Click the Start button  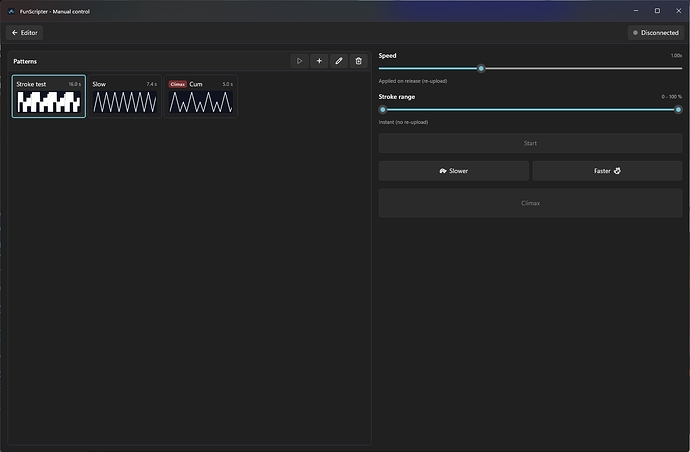coord(530,143)
